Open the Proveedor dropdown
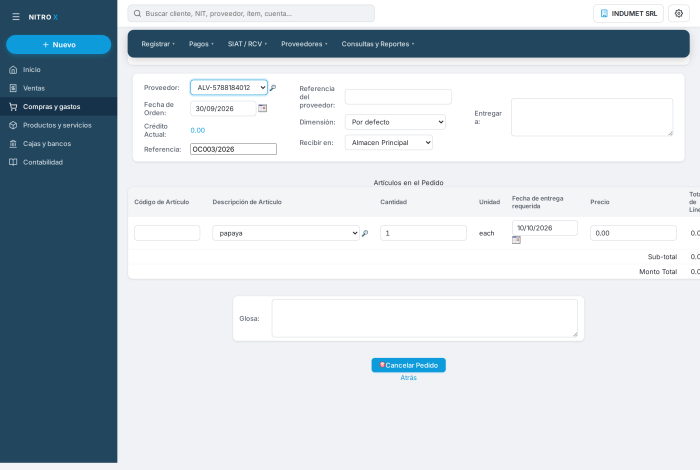 point(229,87)
